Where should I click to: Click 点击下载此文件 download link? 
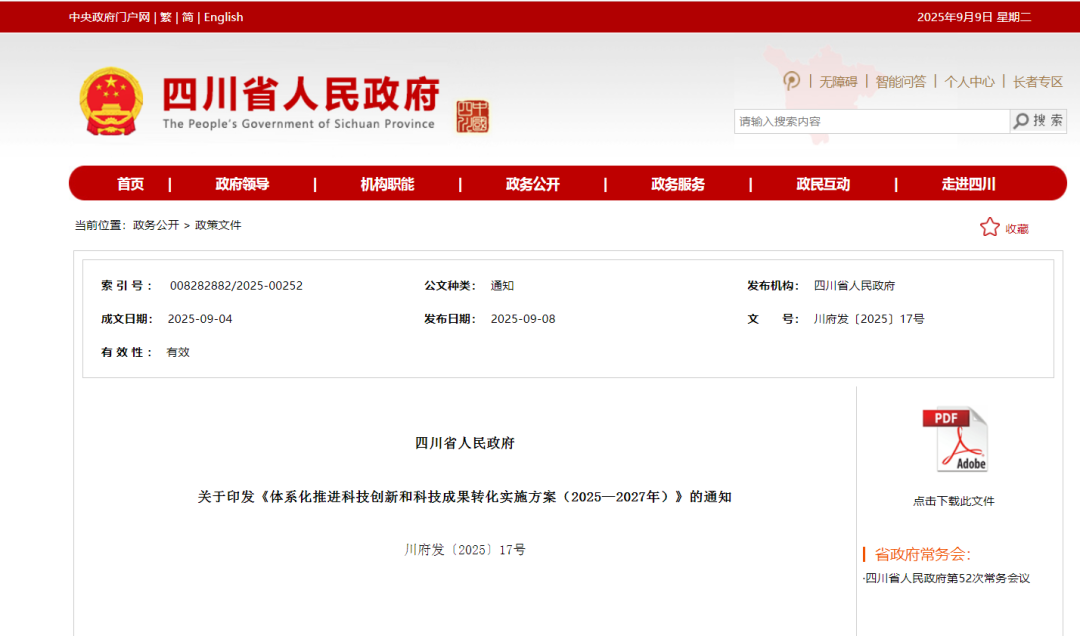[954, 501]
